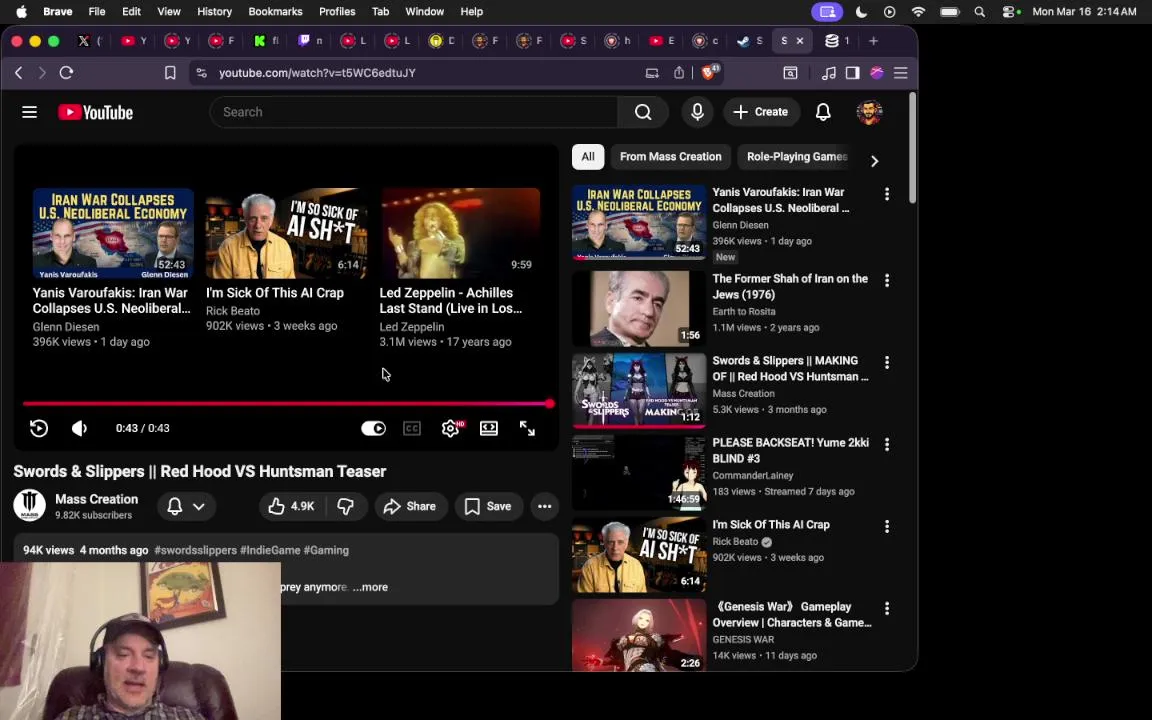This screenshot has height=720, width=1152.
Task: Dislike the video
Action: [345, 506]
